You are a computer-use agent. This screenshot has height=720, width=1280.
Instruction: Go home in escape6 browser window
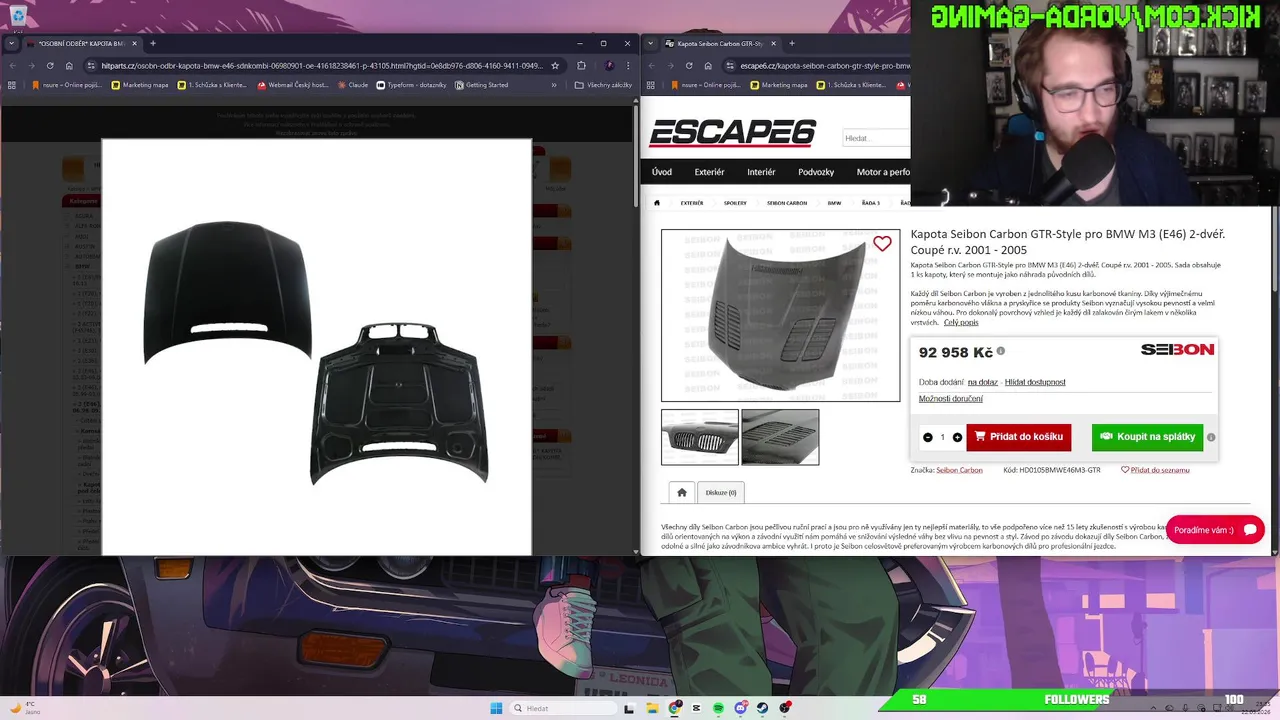pos(708,66)
